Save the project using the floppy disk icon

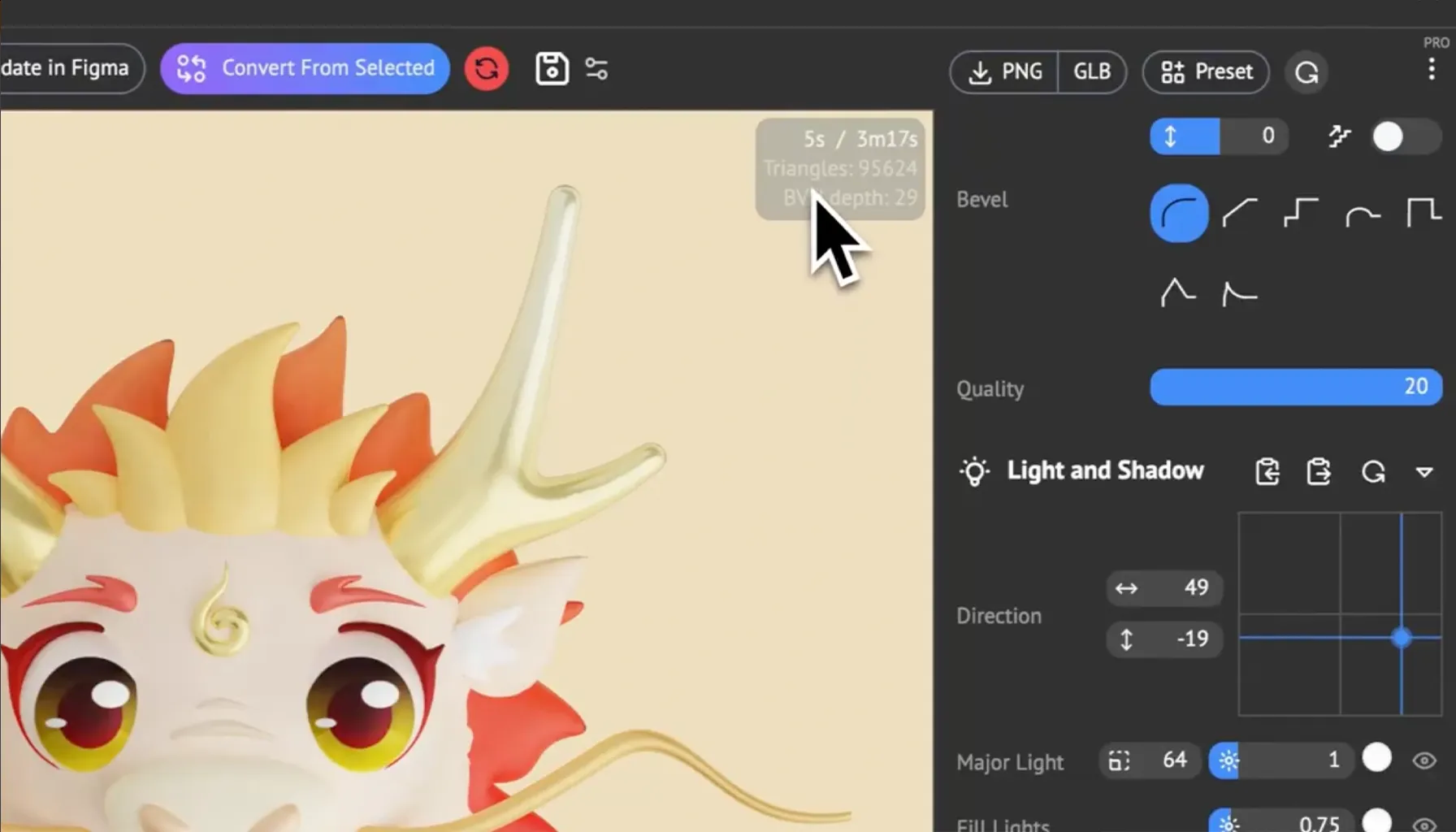click(552, 68)
